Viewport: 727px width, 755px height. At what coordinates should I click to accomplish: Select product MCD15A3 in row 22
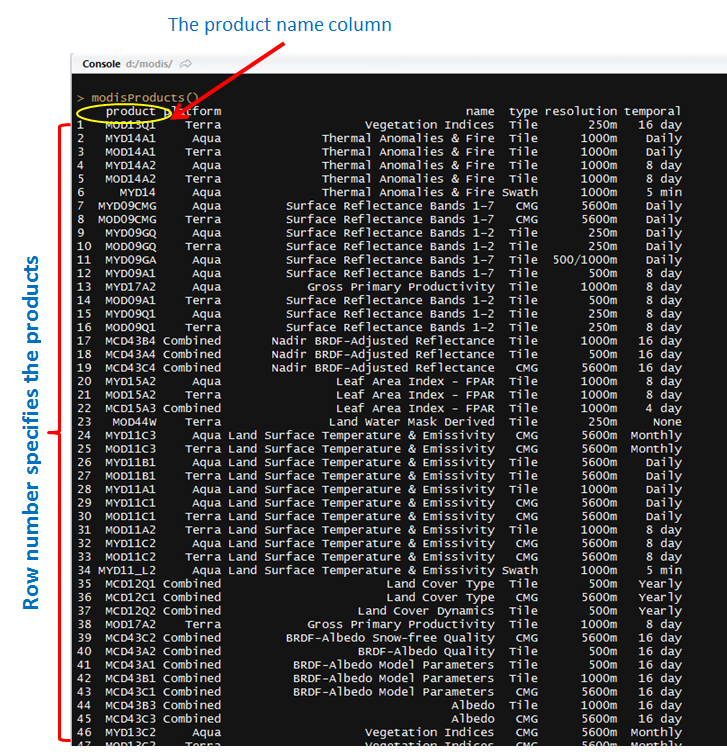(130, 408)
